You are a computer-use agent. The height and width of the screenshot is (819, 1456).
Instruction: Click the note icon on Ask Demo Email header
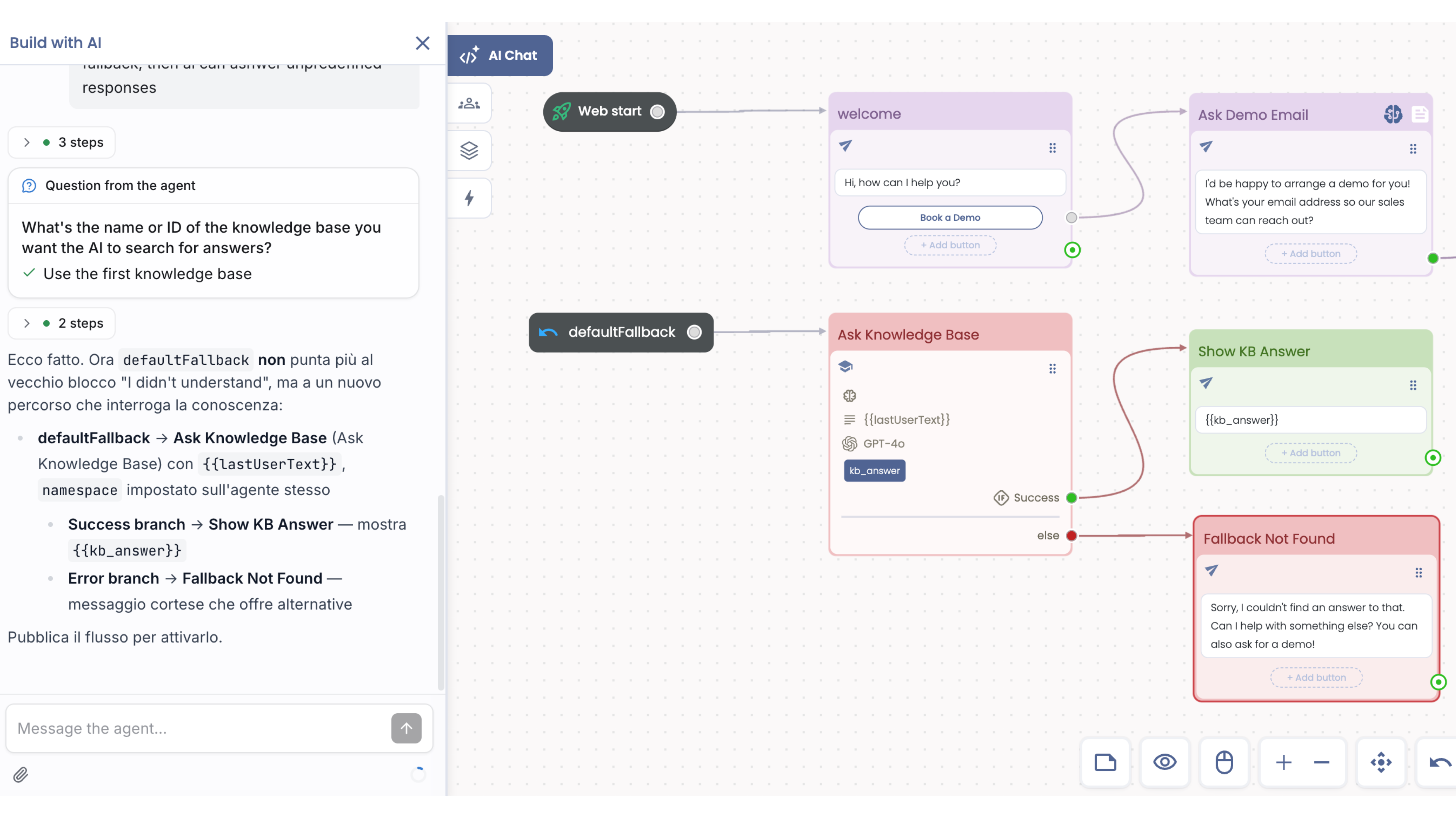1419,115
